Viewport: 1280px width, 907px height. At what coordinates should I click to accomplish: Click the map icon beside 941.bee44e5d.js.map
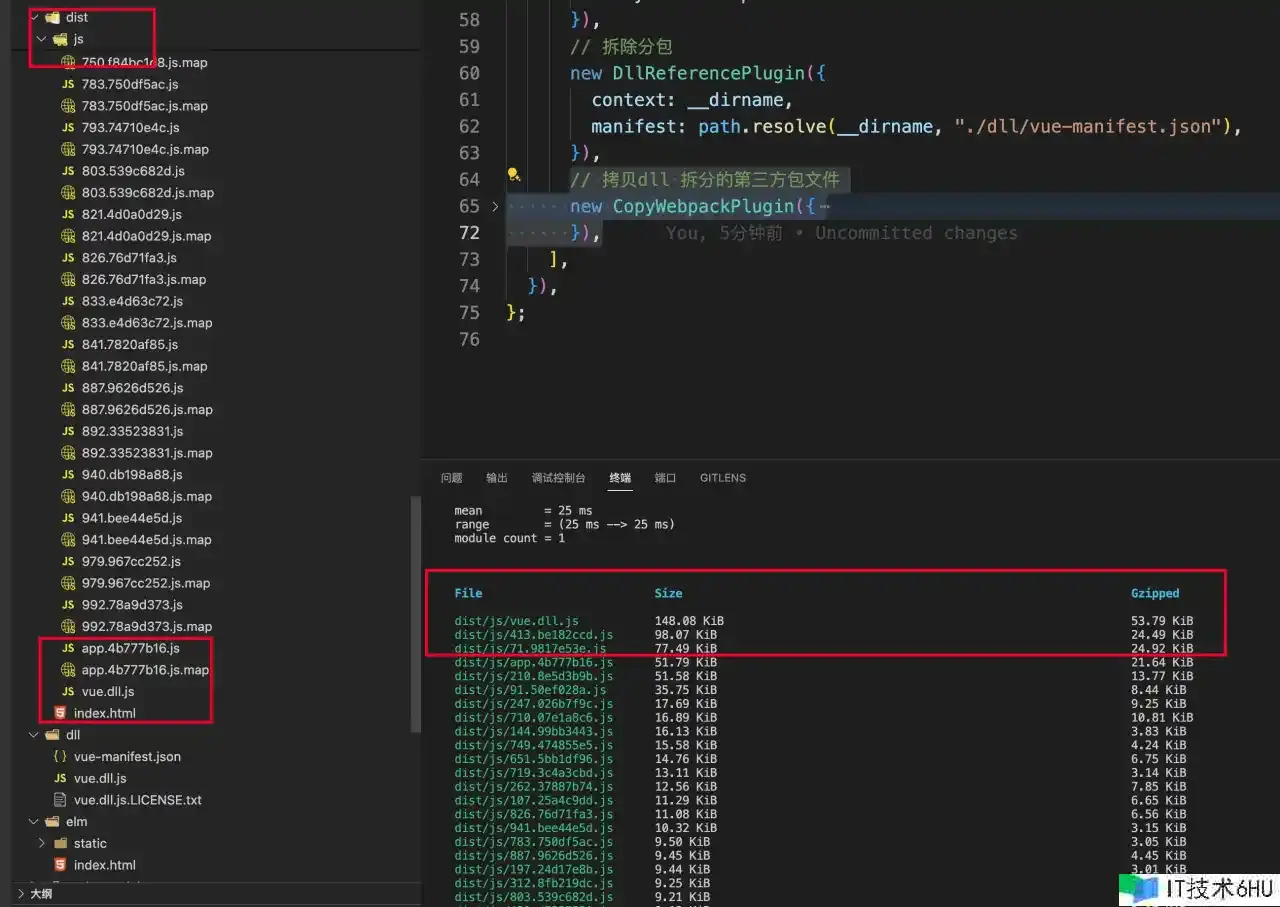[68, 540]
